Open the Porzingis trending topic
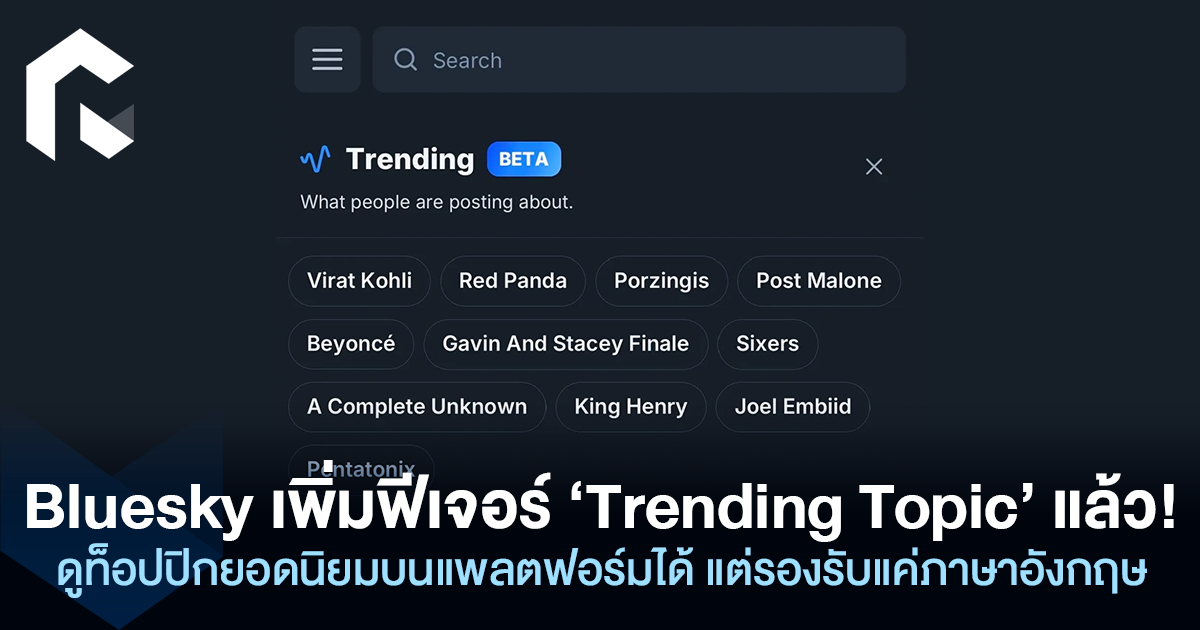1200x630 pixels. click(661, 281)
